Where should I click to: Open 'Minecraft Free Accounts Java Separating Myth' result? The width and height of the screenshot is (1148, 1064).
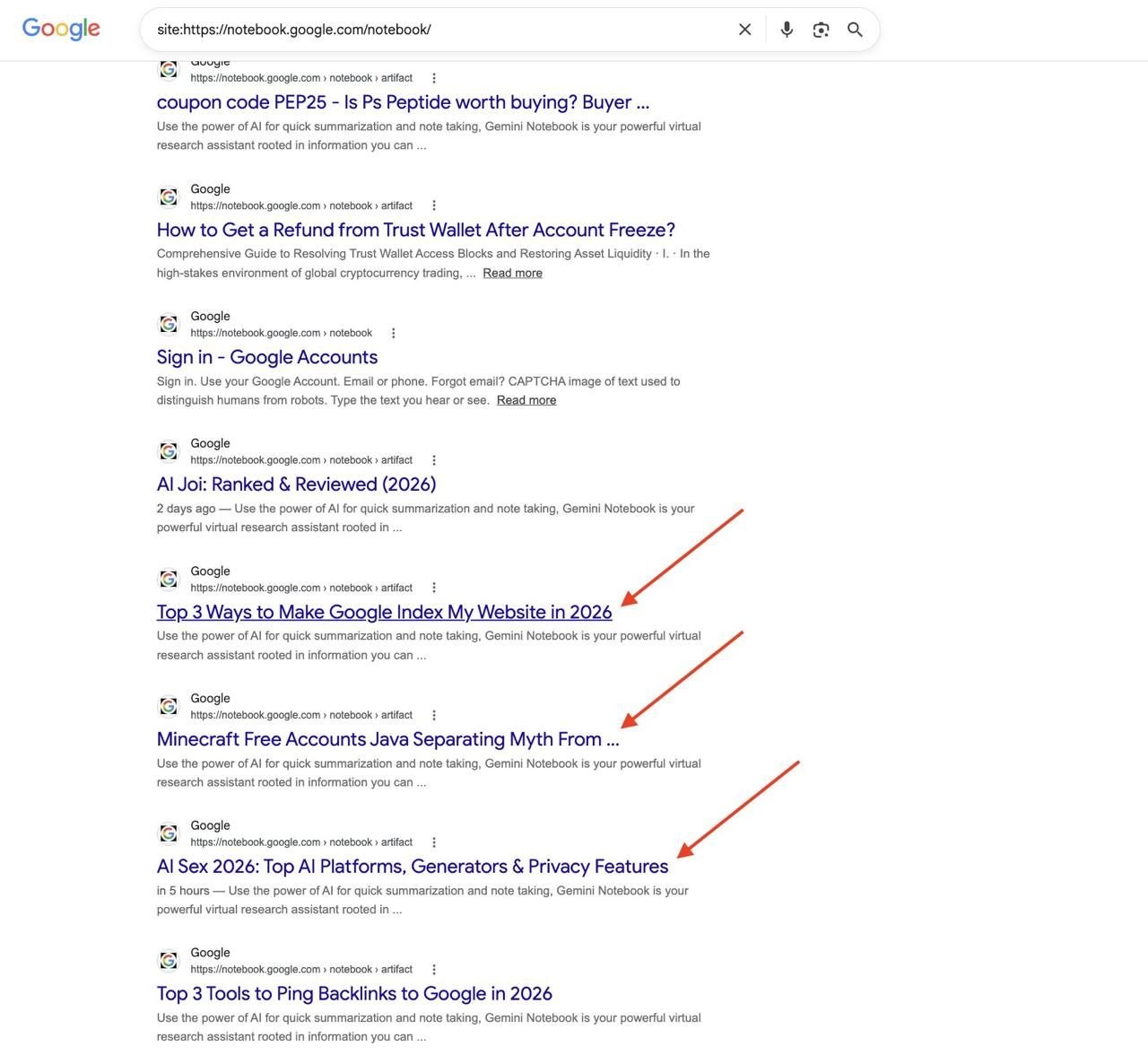[388, 739]
